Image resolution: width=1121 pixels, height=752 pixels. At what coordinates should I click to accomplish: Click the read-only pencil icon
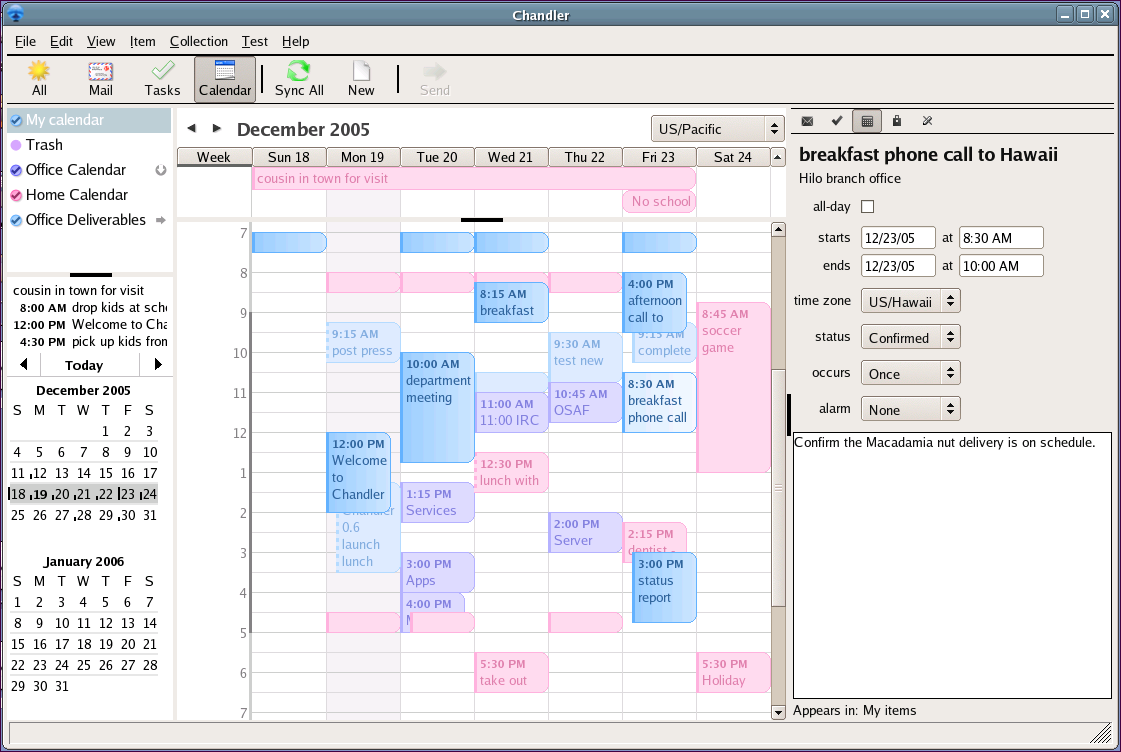point(927,121)
